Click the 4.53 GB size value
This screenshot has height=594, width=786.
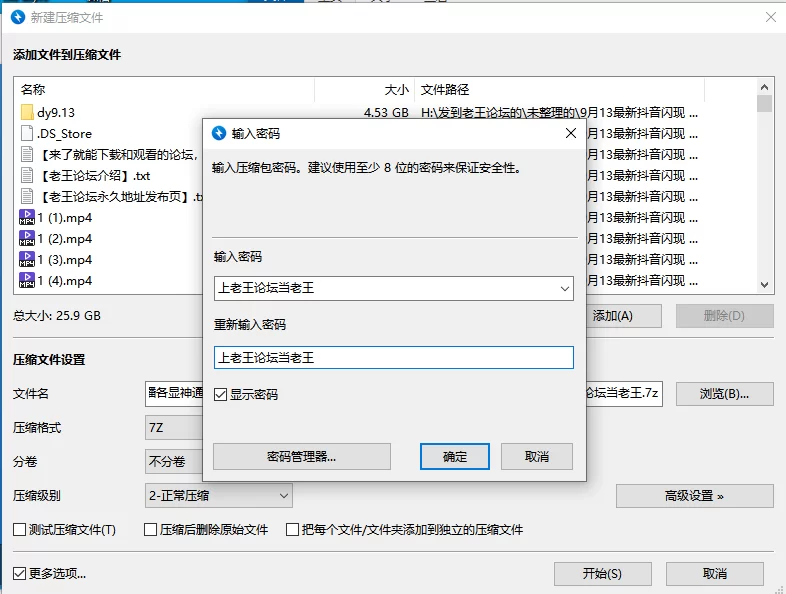click(x=386, y=112)
